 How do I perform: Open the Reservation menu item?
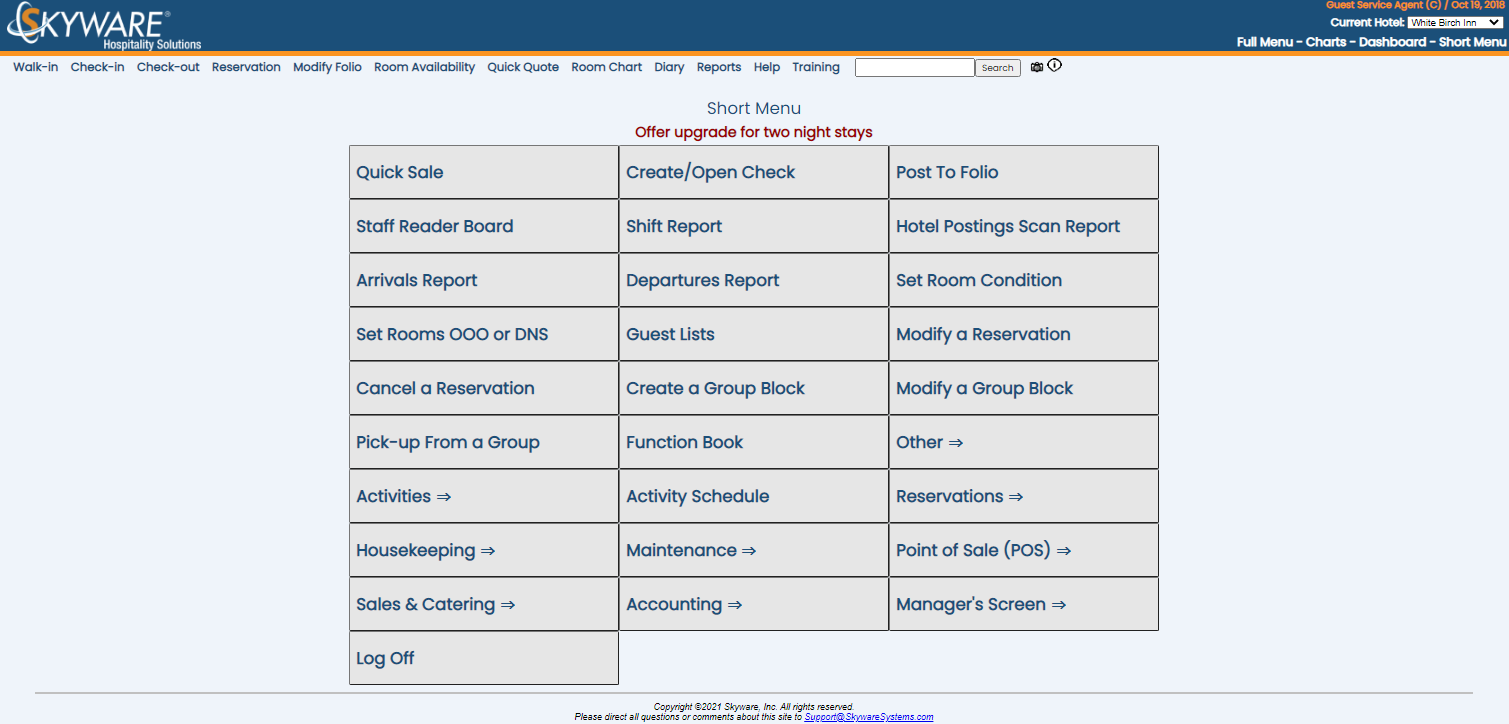click(246, 67)
